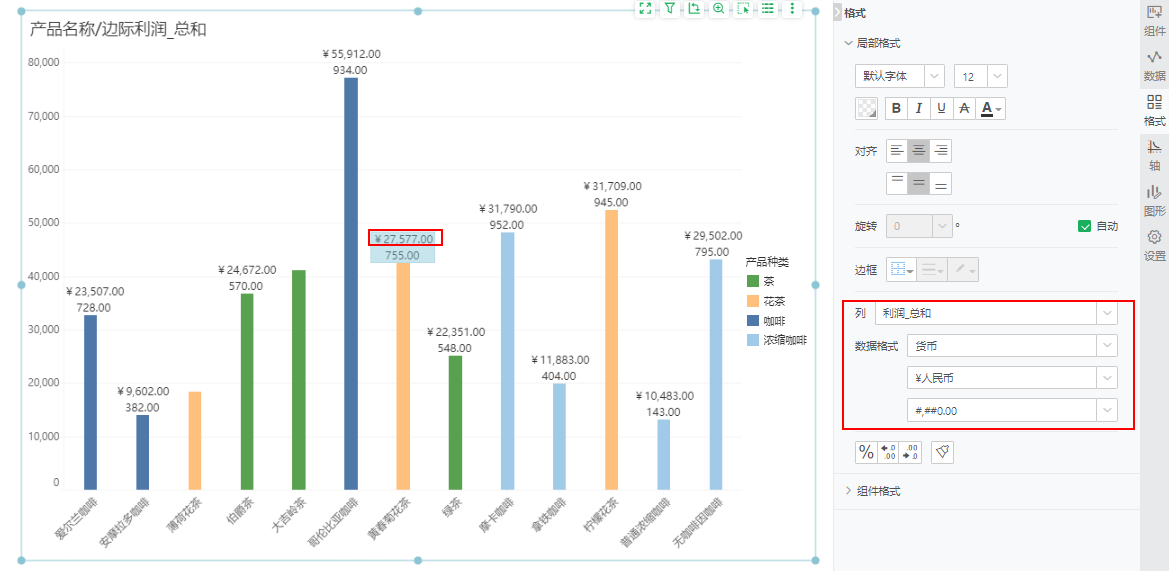Toggle italic text formatting
This screenshot has width=1169, height=571.
point(918,108)
